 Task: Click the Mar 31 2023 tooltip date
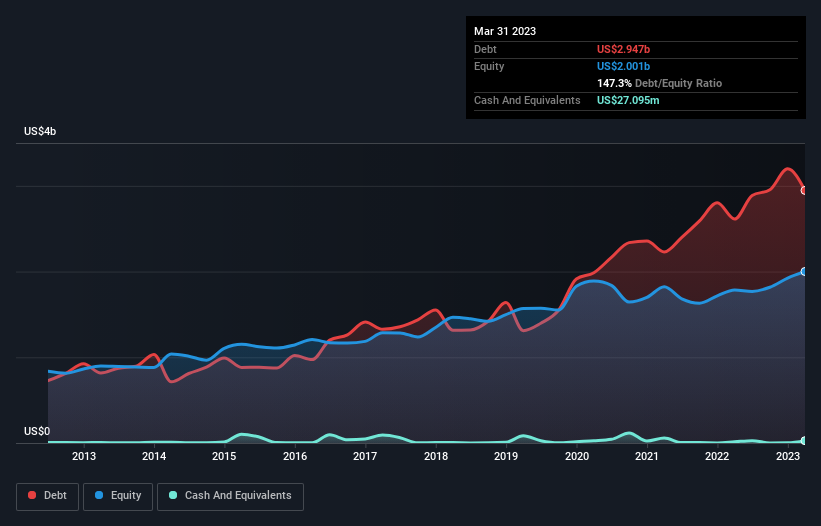(x=505, y=31)
